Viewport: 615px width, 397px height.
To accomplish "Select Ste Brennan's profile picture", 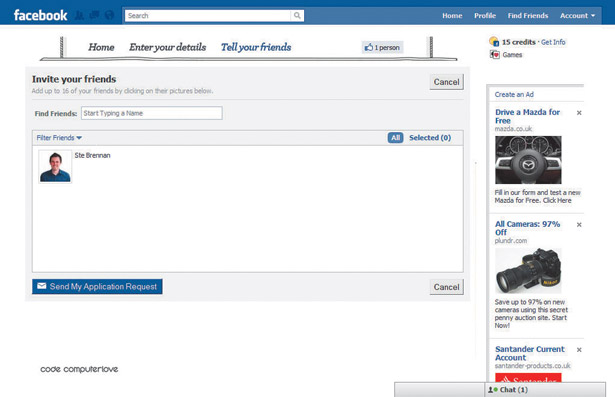I will (x=55, y=167).
